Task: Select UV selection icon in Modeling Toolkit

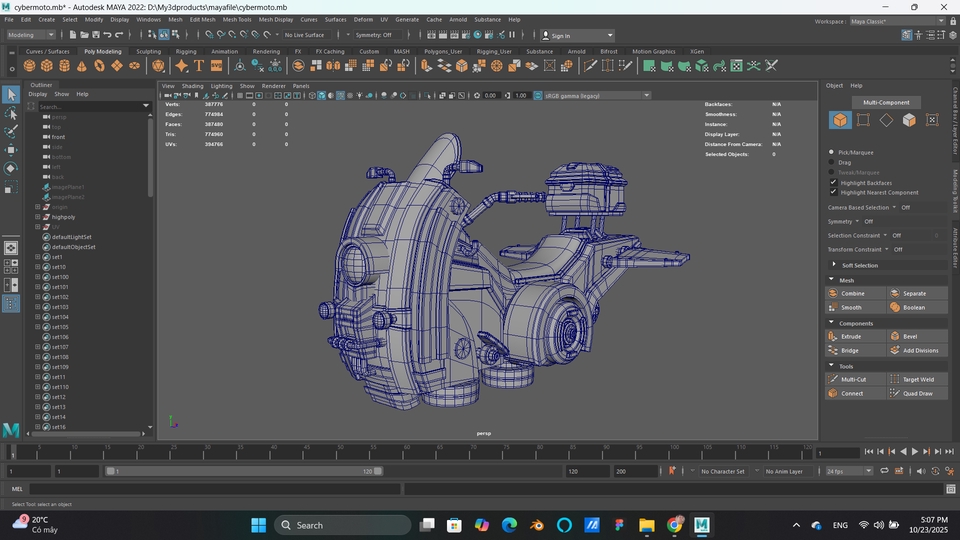Action: click(x=932, y=120)
